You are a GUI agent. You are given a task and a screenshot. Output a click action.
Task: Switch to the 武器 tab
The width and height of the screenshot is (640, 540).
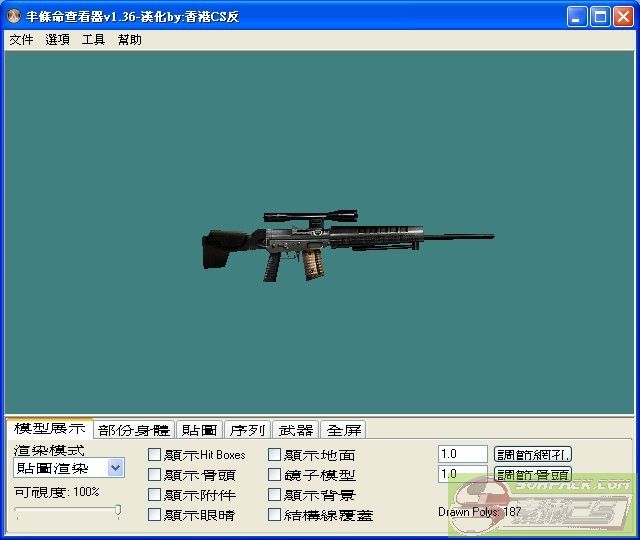click(296, 430)
